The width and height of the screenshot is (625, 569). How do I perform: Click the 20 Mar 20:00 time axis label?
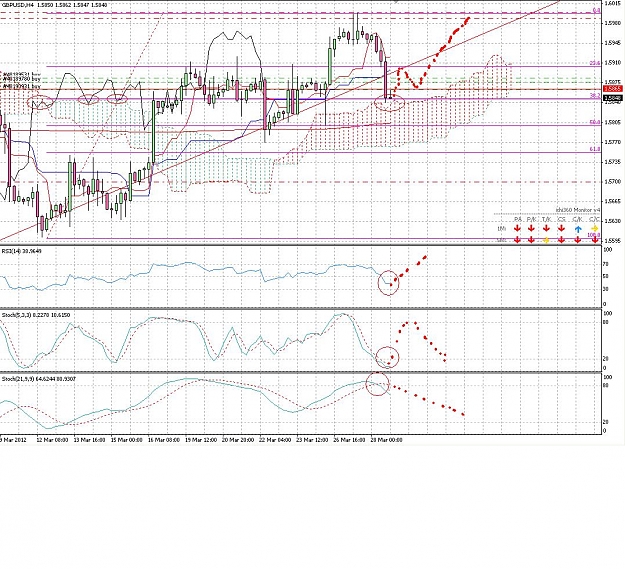pyautogui.click(x=238, y=440)
